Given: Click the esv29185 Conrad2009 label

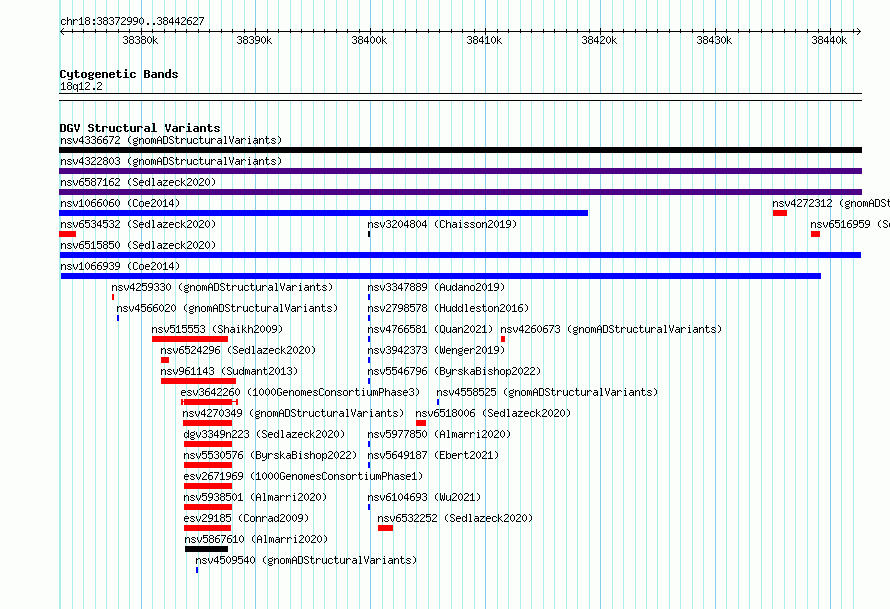Looking at the screenshot, I should (246, 518).
